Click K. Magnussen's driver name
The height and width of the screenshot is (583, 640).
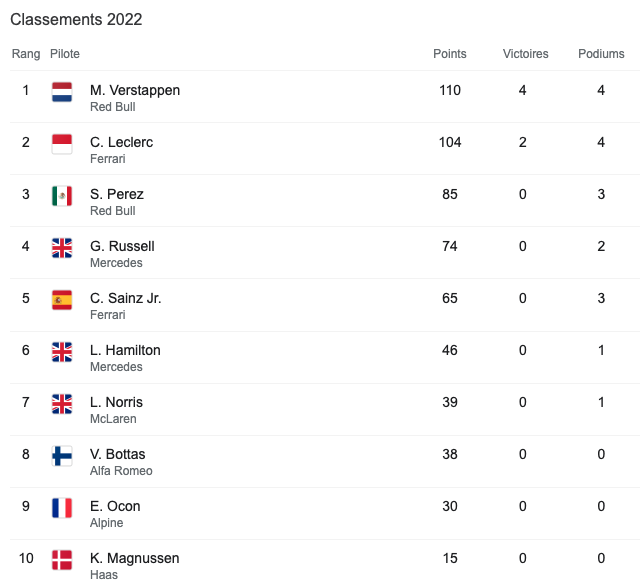[135, 558]
